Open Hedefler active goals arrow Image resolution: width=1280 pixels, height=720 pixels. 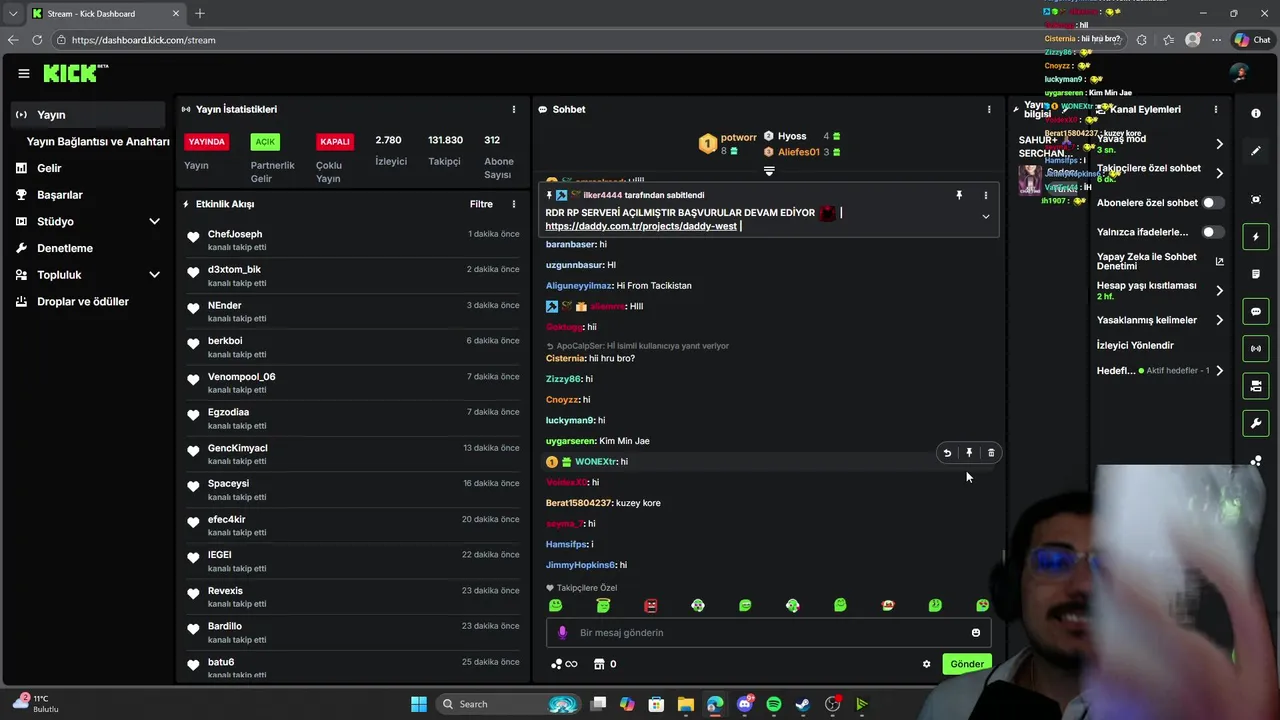pos(1219,371)
